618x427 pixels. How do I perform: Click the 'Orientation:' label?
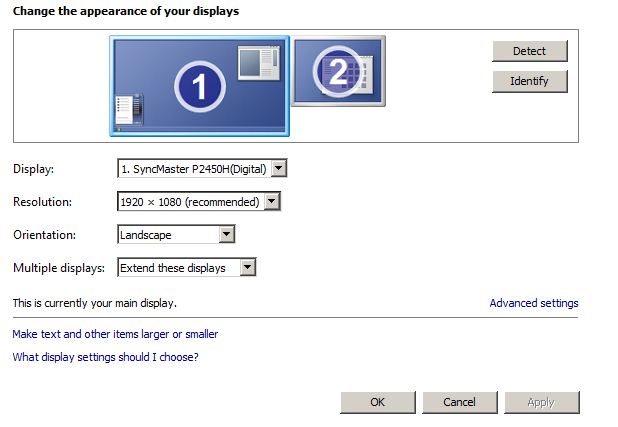tap(45, 235)
